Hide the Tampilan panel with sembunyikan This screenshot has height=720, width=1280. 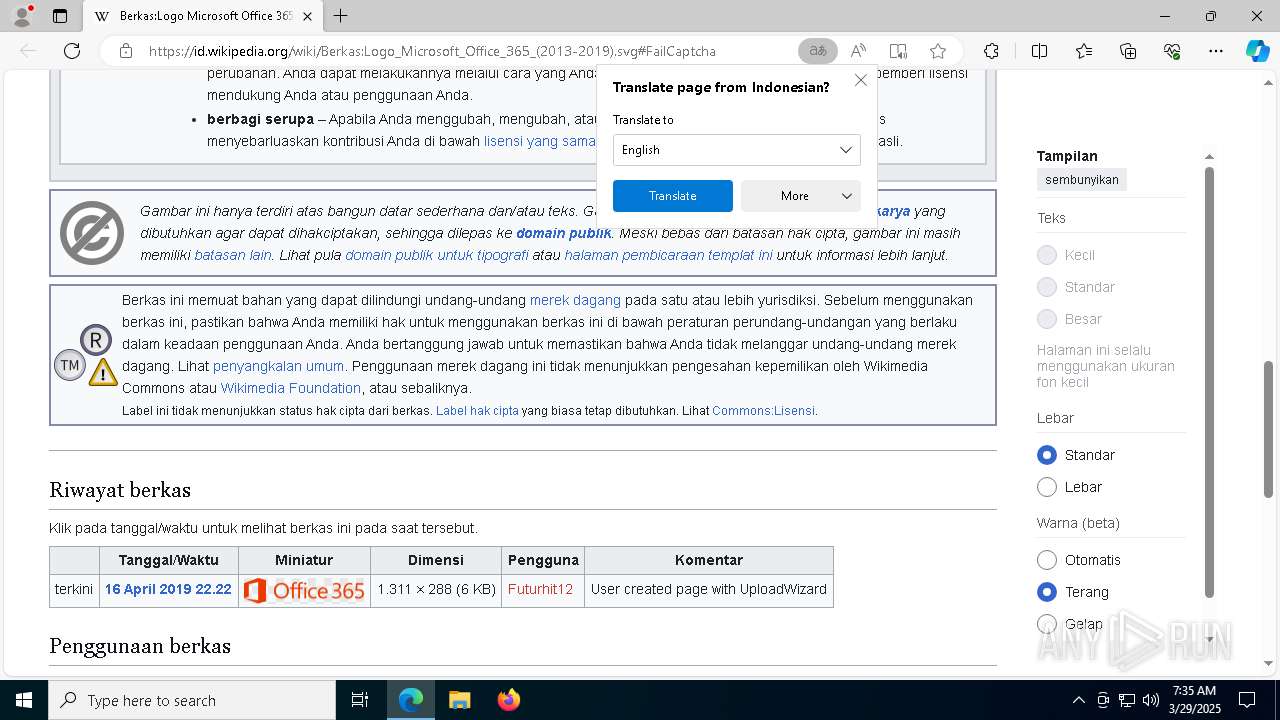pyautogui.click(x=1082, y=180)
